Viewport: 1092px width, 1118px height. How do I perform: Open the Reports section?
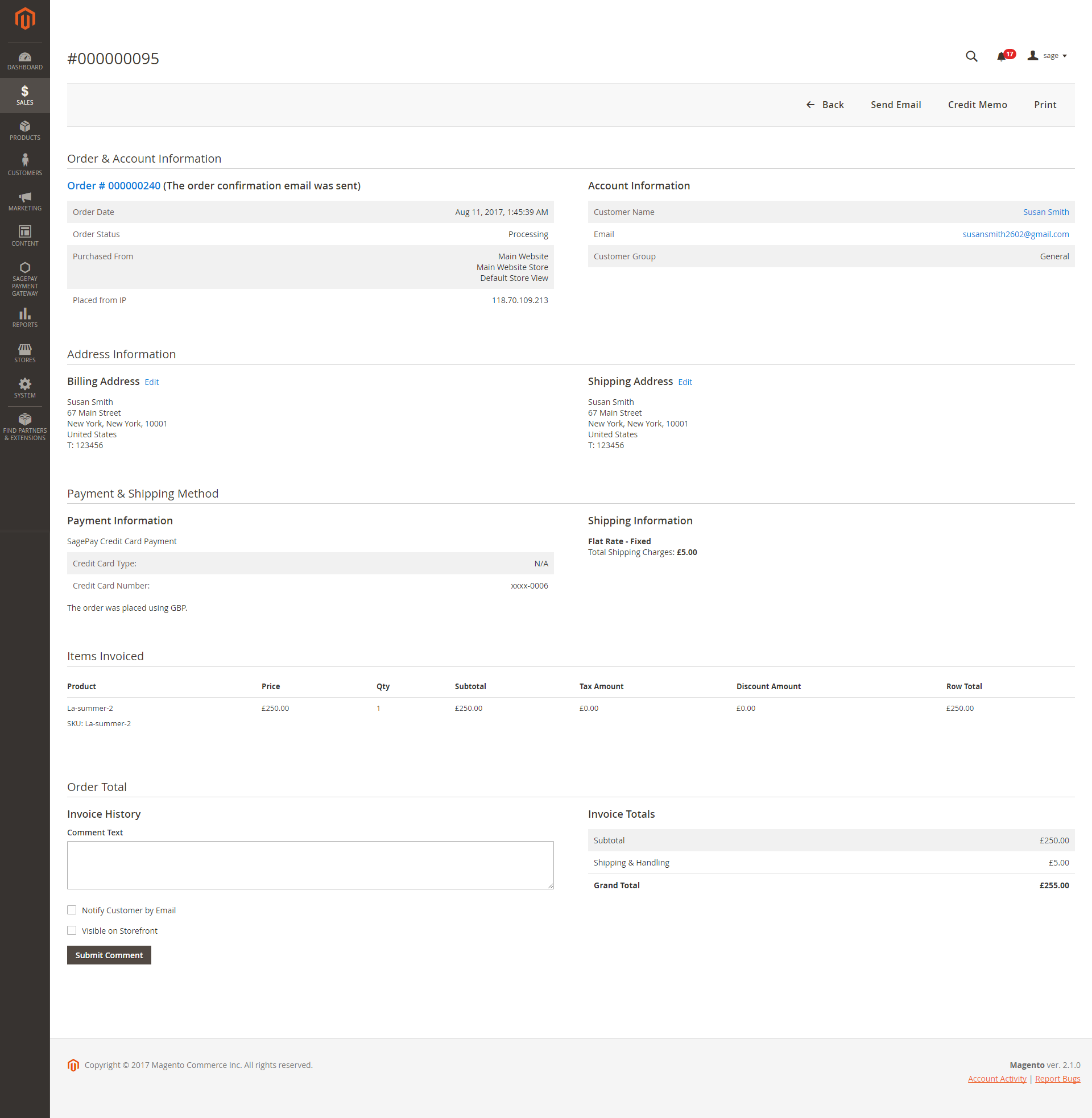point(24,317)
